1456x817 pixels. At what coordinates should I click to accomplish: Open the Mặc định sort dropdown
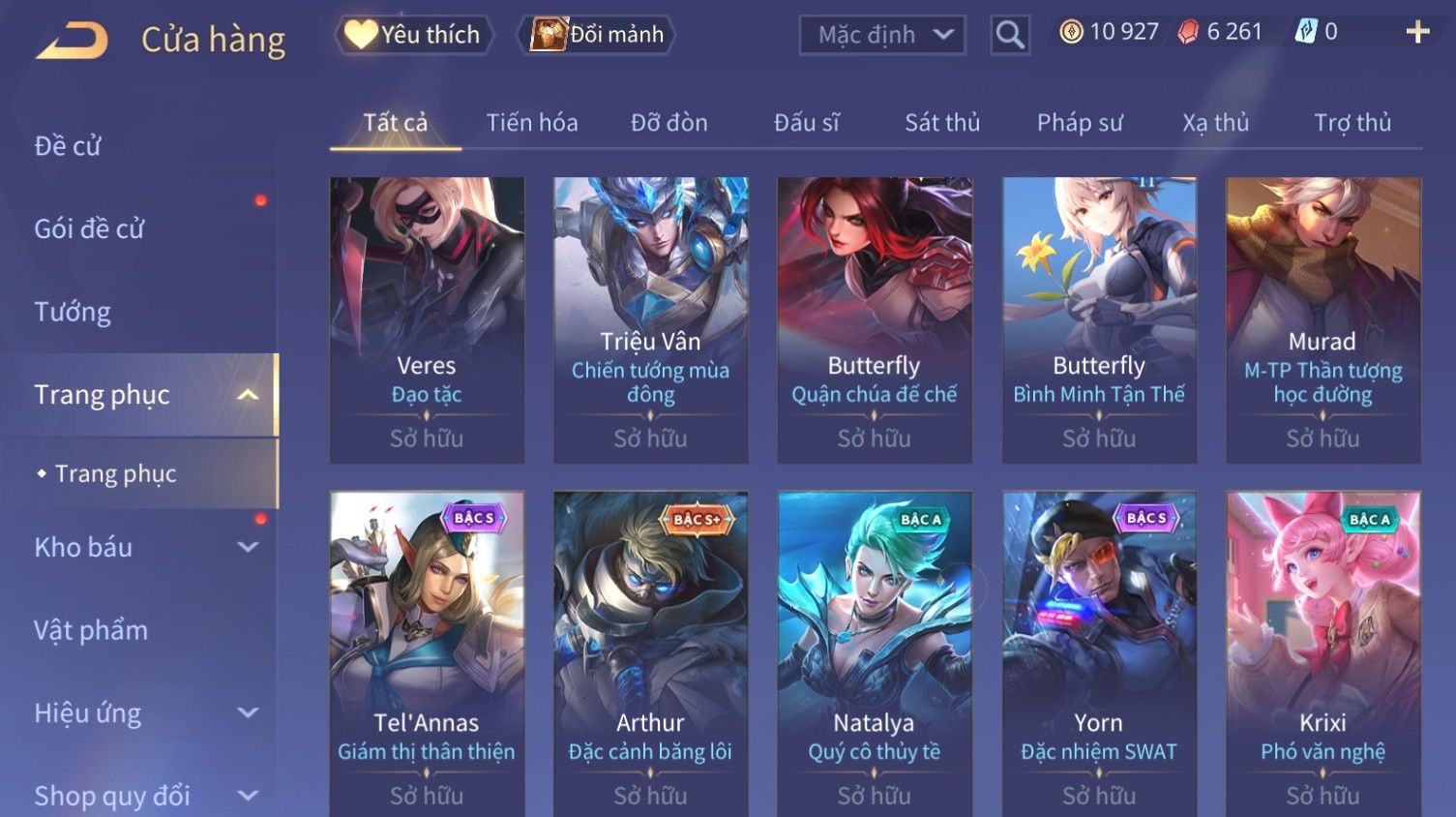(x=882, y=36)
